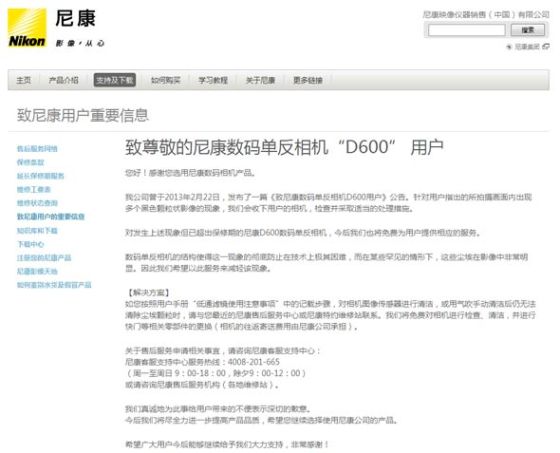Click the article title mentioning "D600" 用户
Image resolution: width=560 pixels, height=453 pixels.
pos(284,147)
